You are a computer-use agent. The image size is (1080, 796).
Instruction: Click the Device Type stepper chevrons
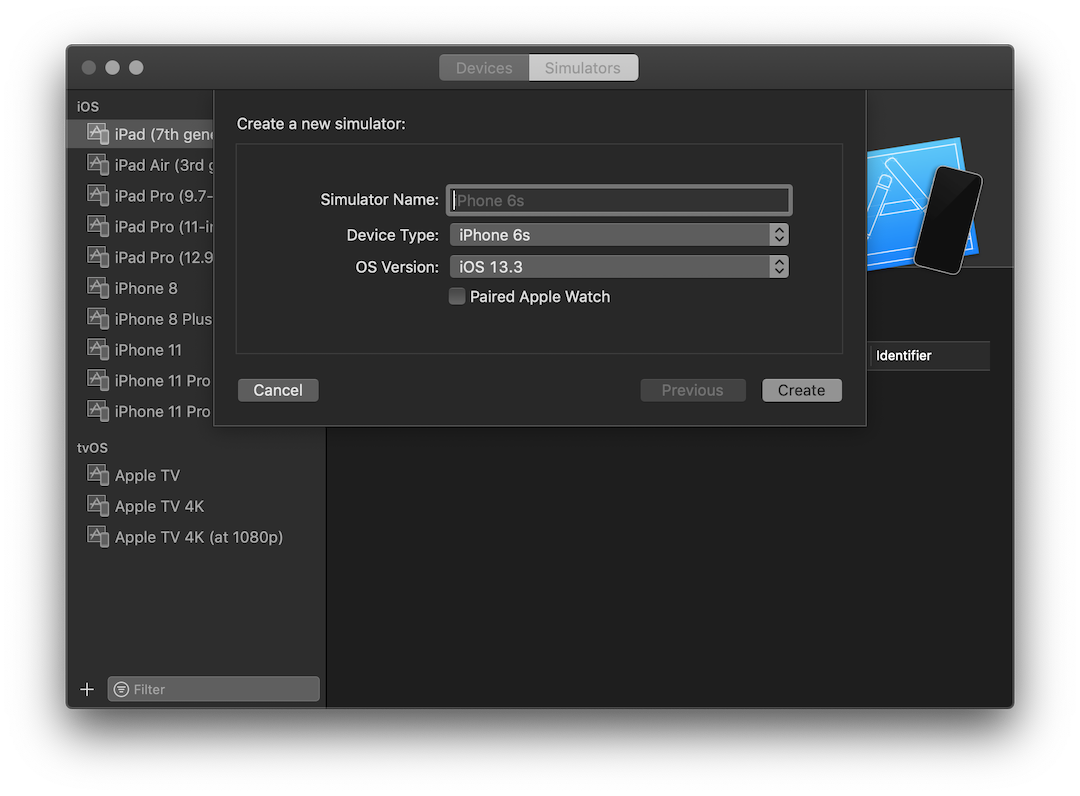coord(778,234)
